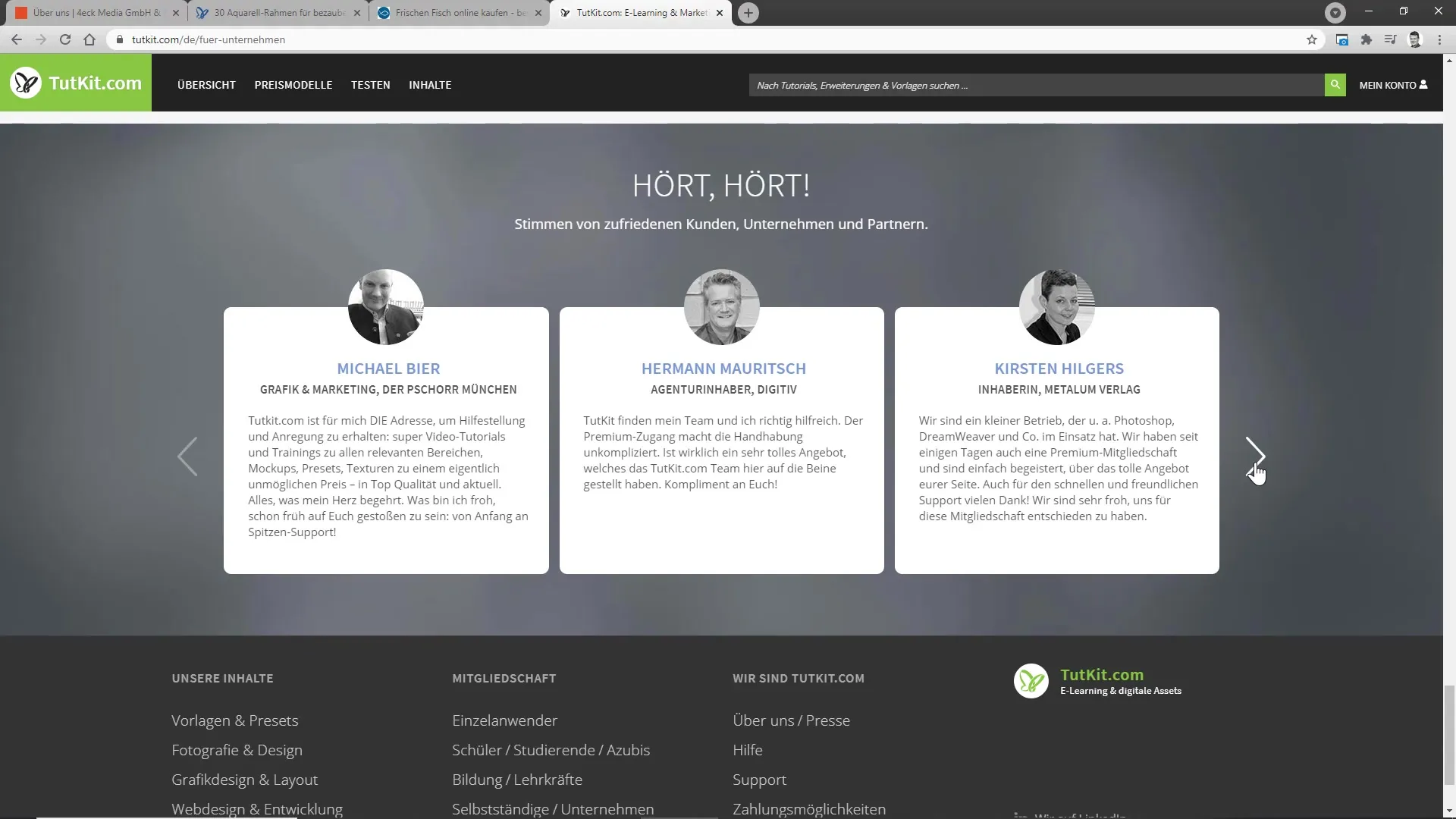Open the Inhalte menu item
Viewport: 1456px width, 819px height.
tap(430, 85)
